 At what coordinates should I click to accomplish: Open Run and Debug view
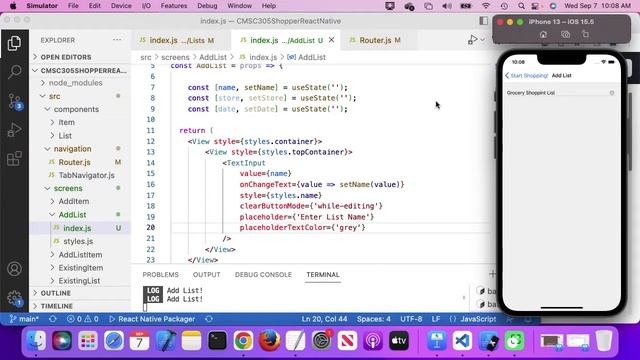click(14, 130)
